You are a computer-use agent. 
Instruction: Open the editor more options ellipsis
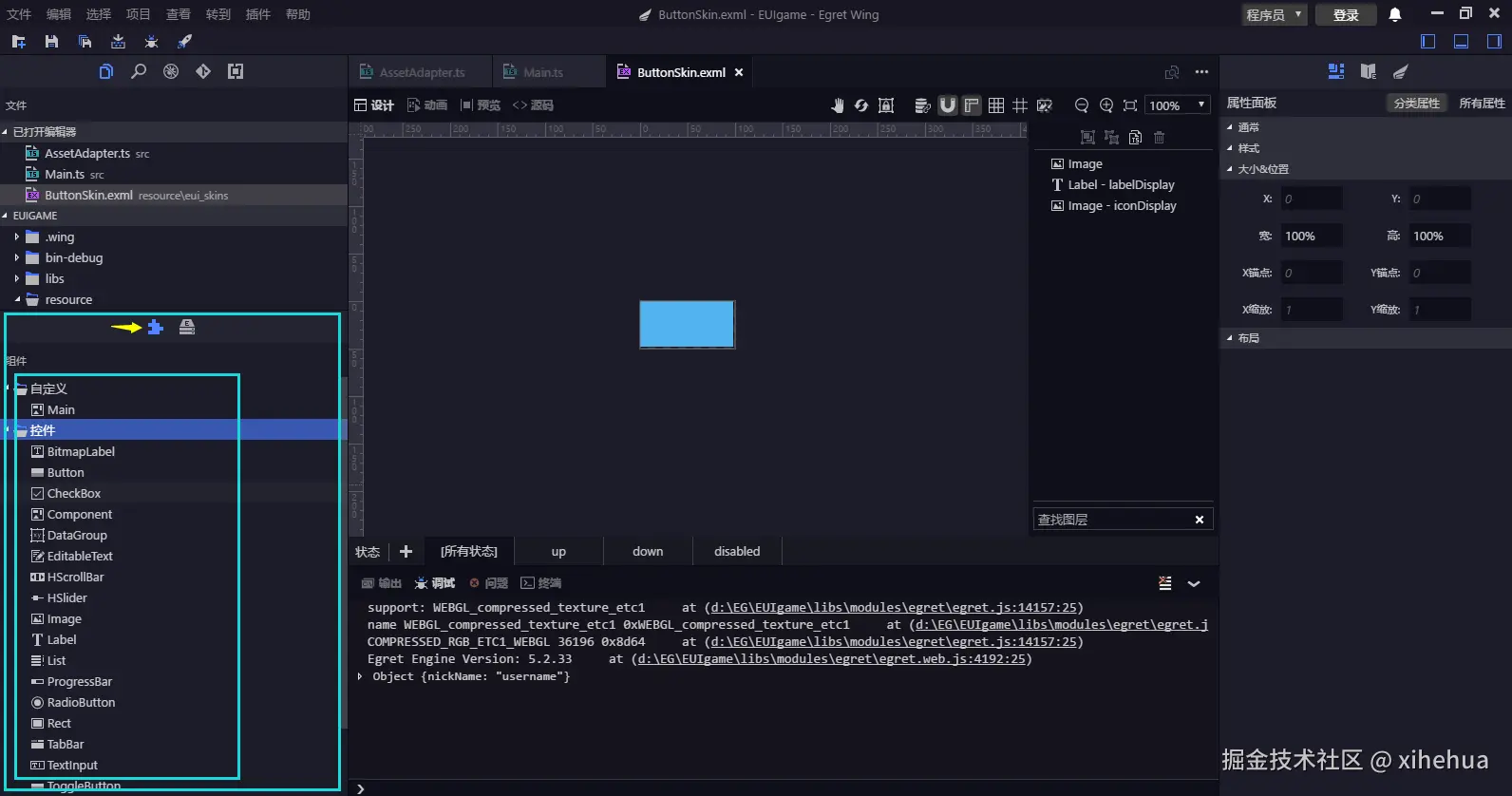1201,72
